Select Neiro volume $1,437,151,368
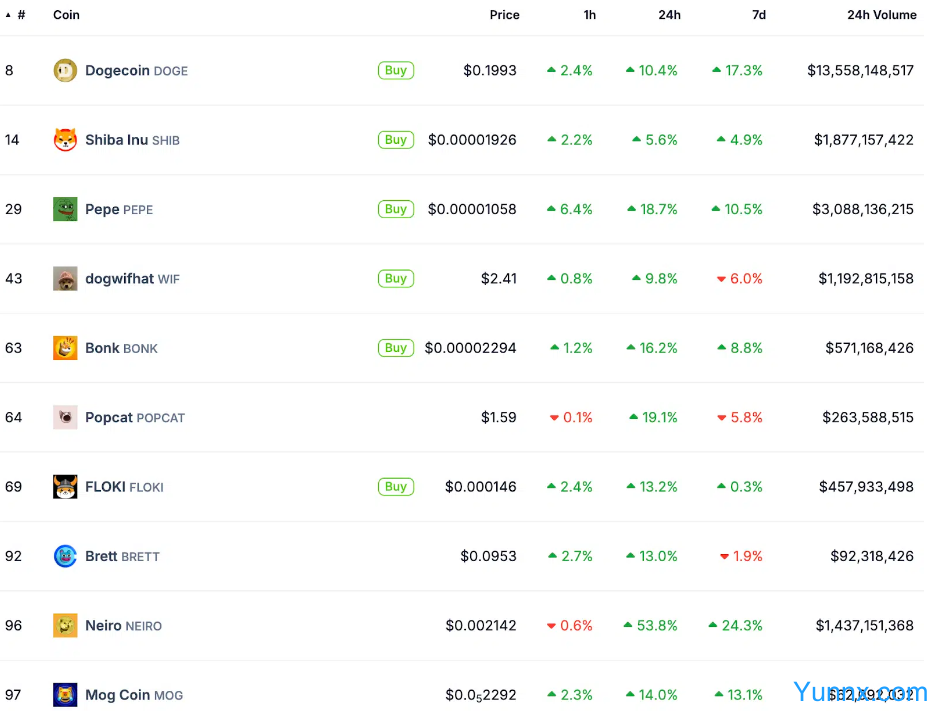937x711 pixels. coord(865,625)
